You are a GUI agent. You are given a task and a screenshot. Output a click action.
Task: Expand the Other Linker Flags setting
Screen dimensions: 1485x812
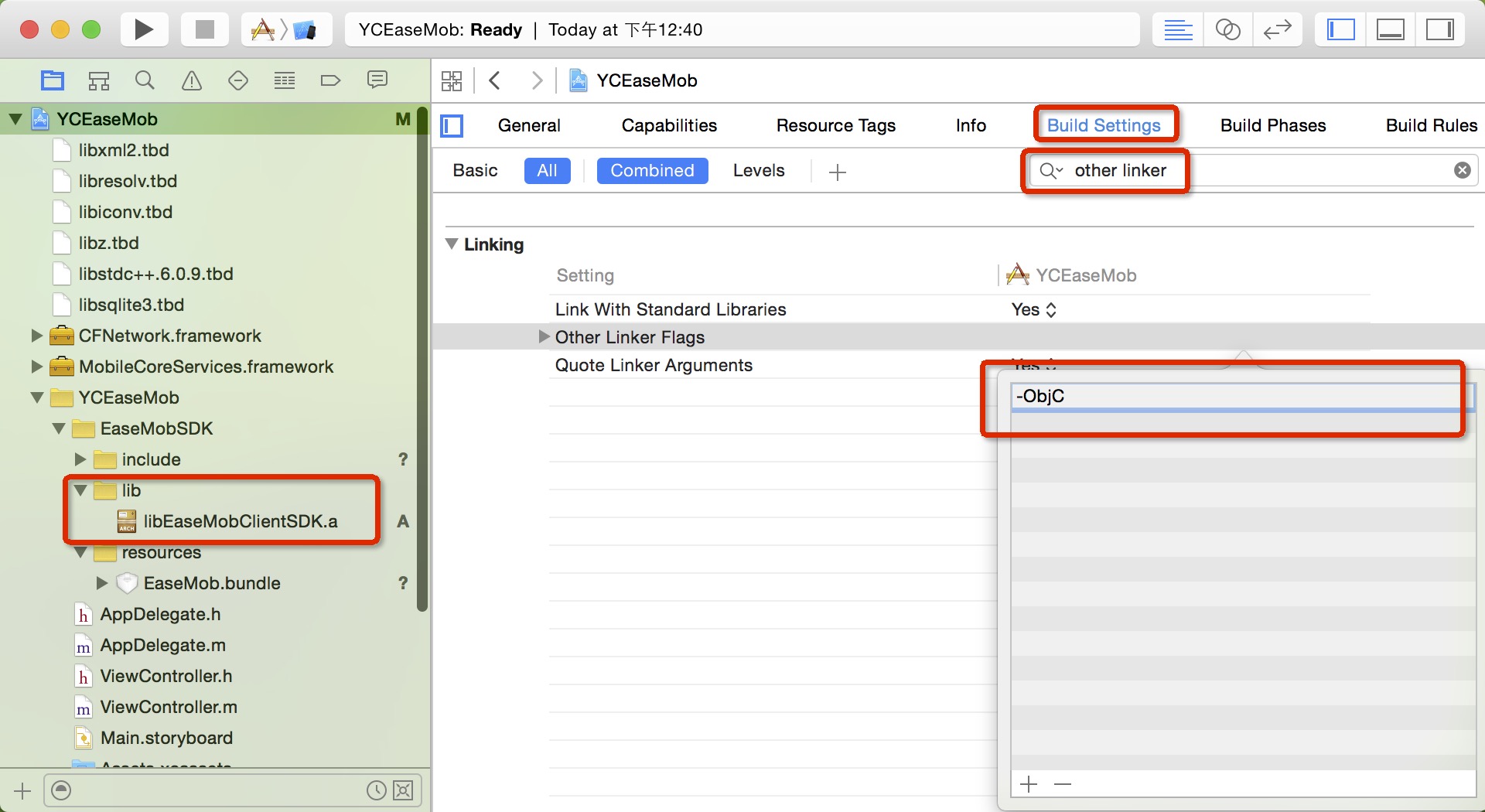click(544, 337)
